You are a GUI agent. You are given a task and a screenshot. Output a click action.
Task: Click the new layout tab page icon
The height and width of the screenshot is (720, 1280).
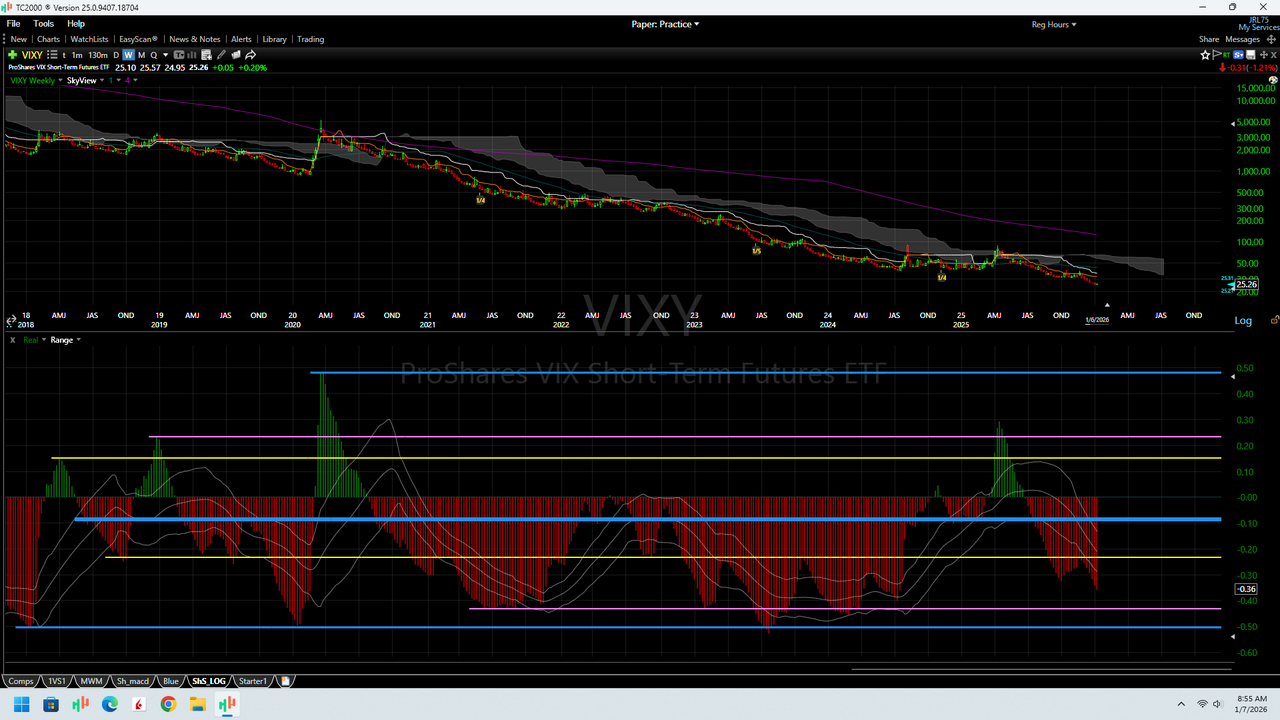tap(285, 681)
